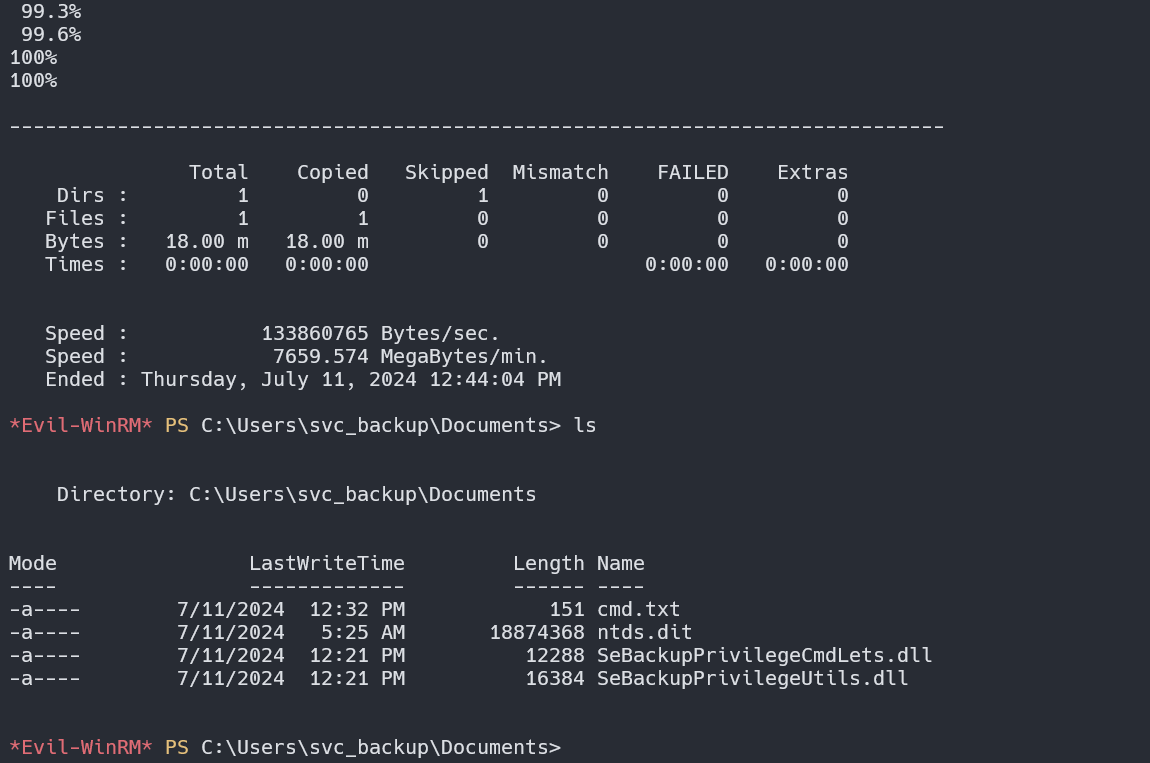
Task: Click the 18874368 file length value
Action: pos(536,632)
